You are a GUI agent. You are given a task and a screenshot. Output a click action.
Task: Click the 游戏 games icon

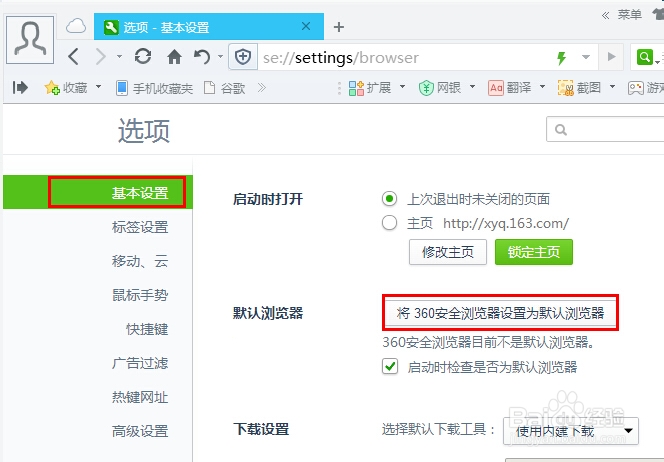tap(636, 88)
